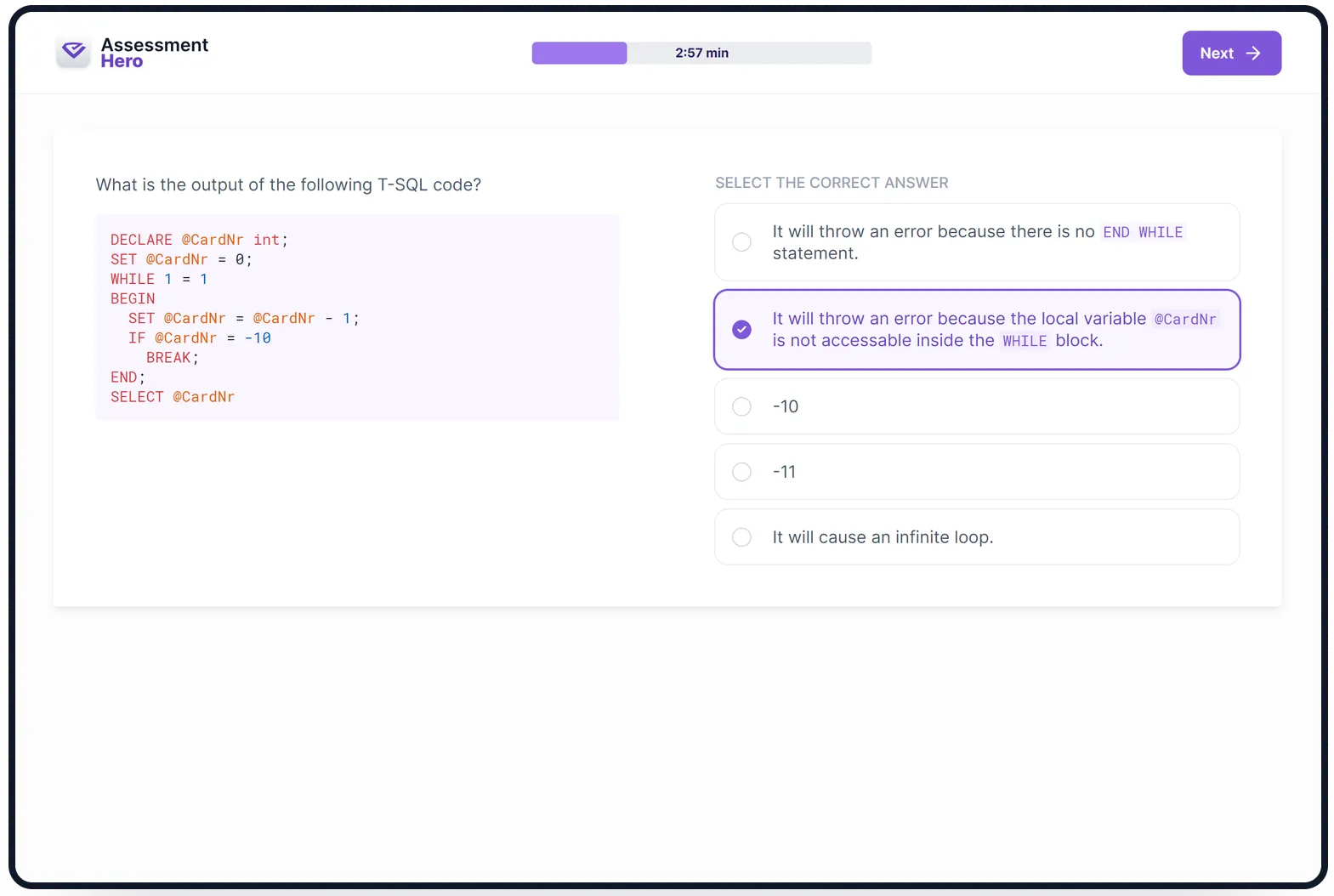Click the timer progress bar
The height and width of the screenshot is (896, 1334).
[701, 53]
